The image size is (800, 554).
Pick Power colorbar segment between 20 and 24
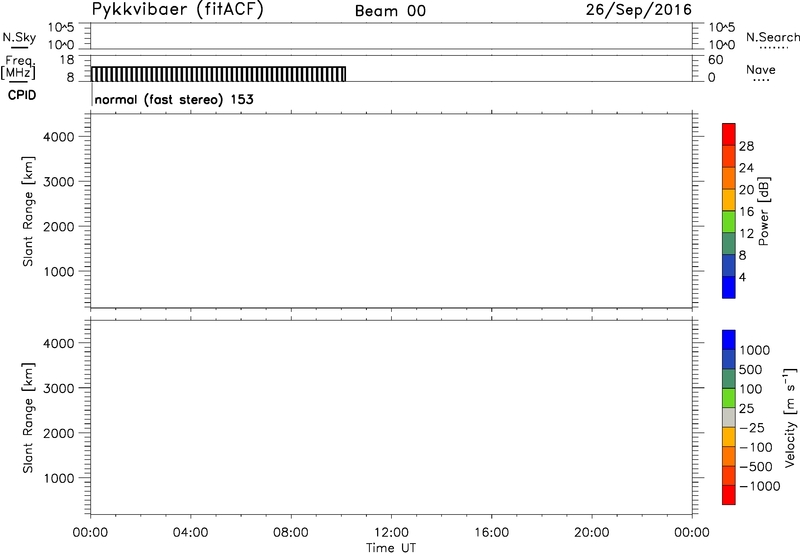click(729, 178)
